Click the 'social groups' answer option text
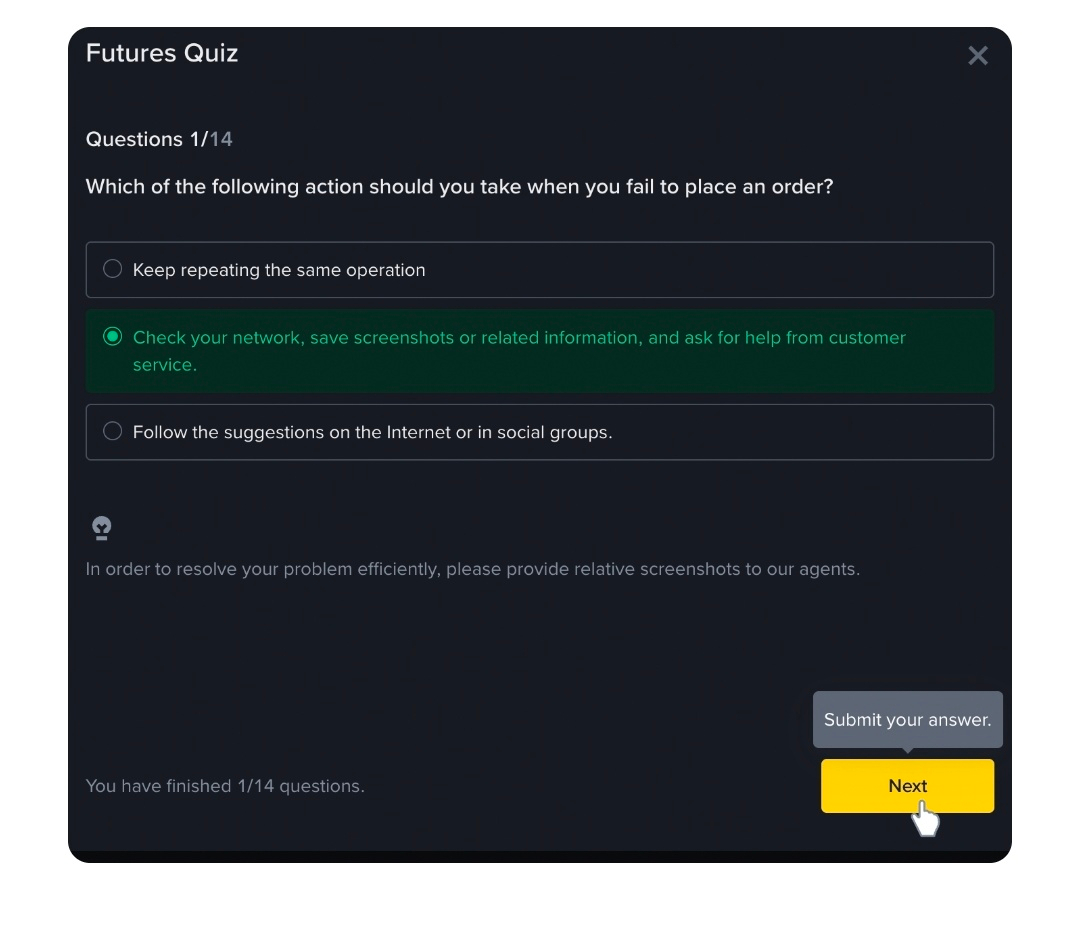 tap(372, 432)
